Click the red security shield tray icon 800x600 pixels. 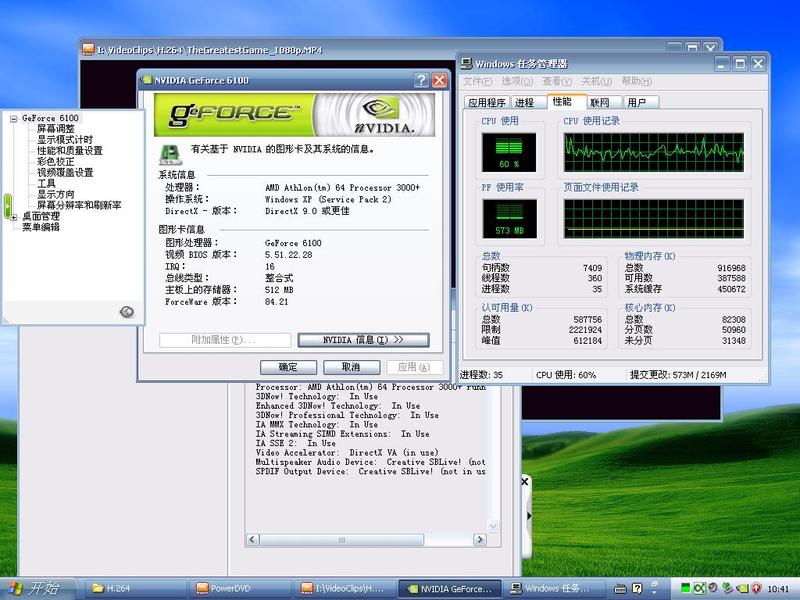(x=757, y=588)
